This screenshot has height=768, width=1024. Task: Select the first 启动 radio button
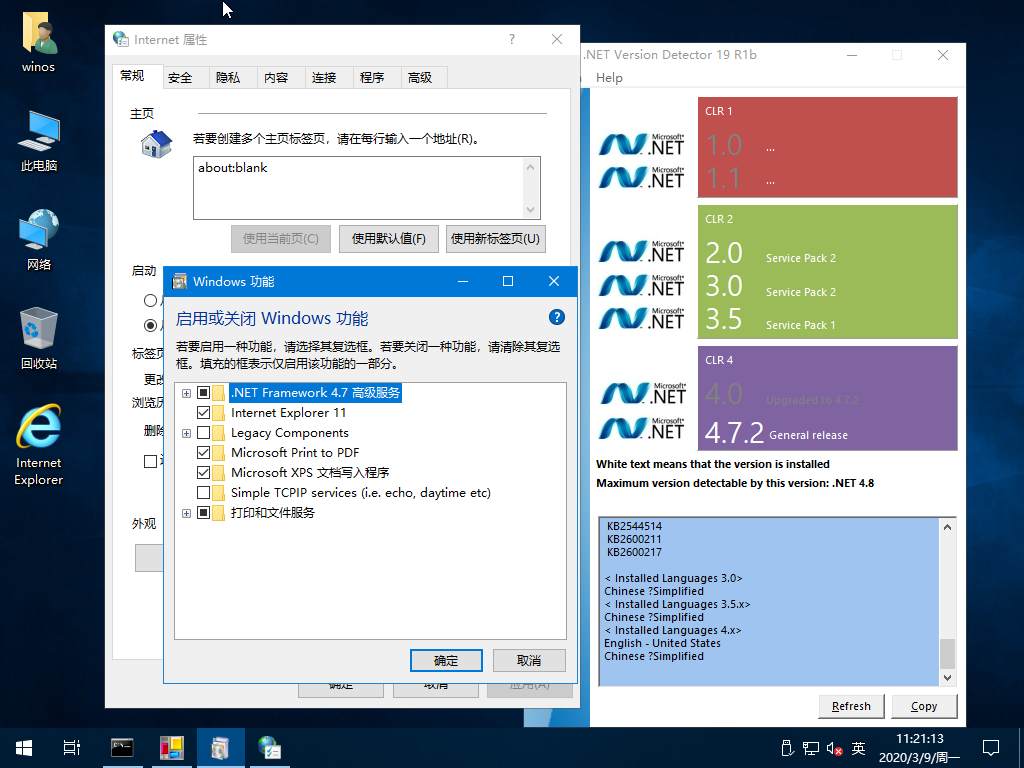[150, 300]
